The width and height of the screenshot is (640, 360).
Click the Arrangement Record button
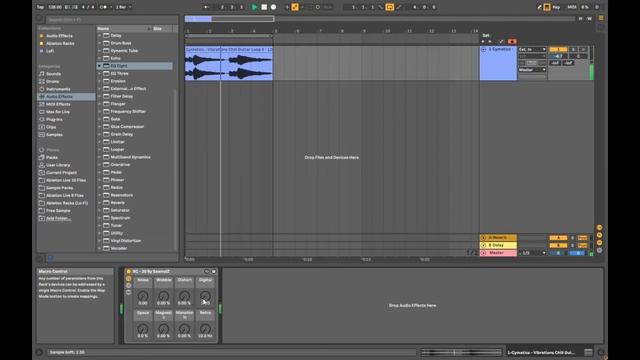tap(273, 7)
